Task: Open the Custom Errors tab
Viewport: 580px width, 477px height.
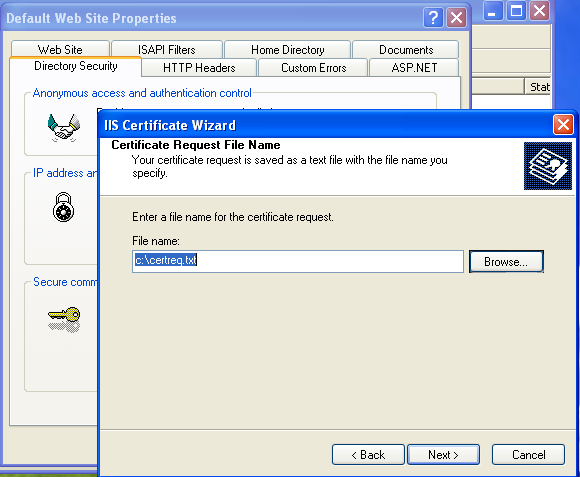Action: [313, 68]
